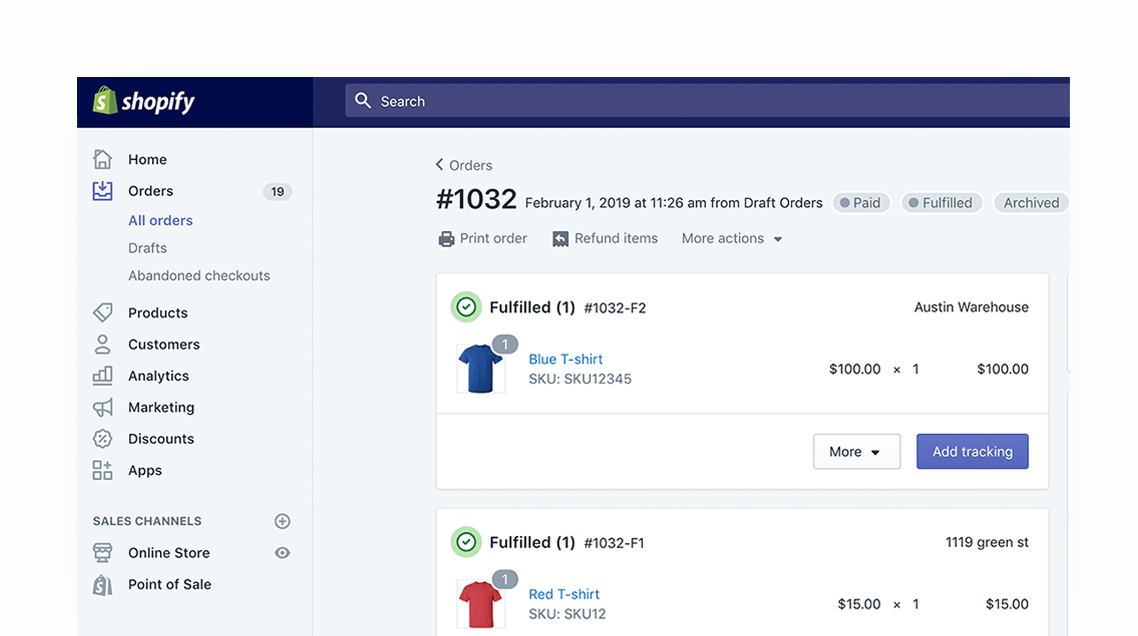1138x636 pixels.
Task: Open the Blue T-shirt product link
Action: click(x=566, y=358)
